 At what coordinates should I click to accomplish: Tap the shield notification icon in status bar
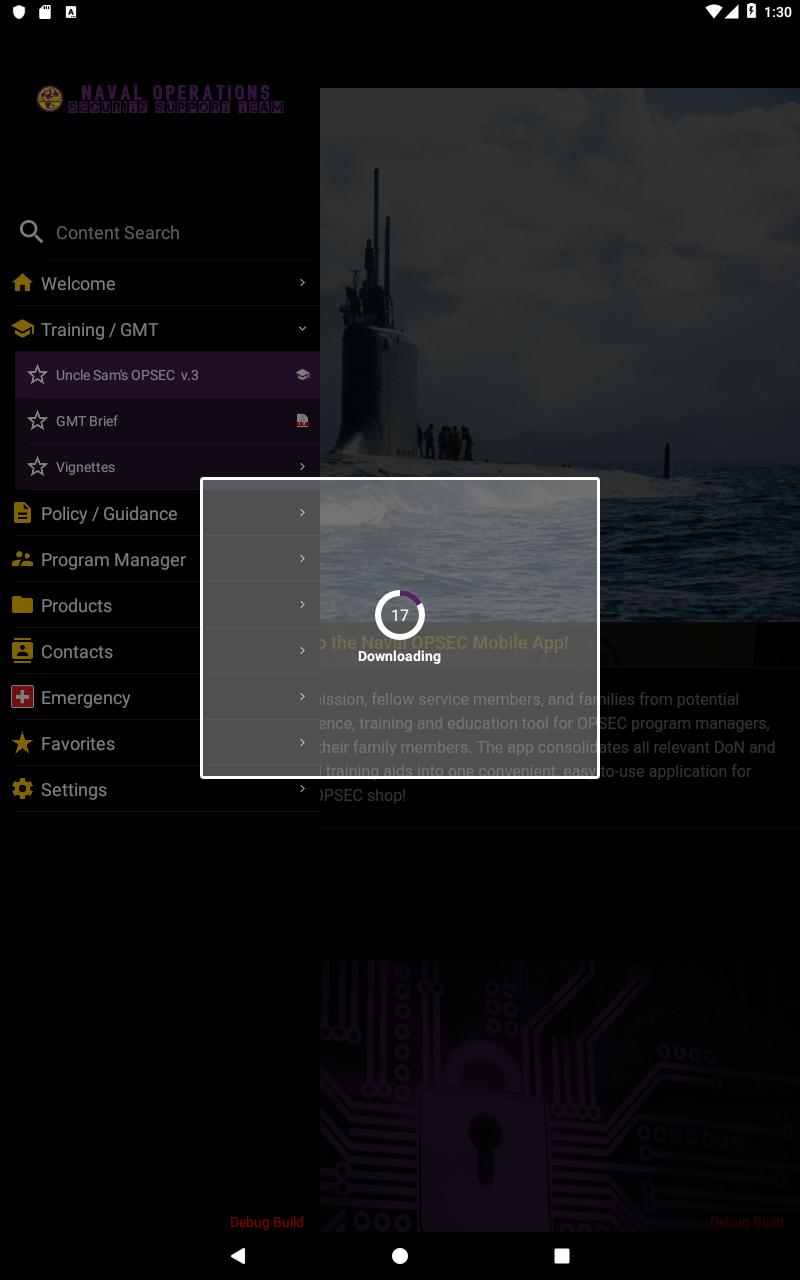pos(18,12)
